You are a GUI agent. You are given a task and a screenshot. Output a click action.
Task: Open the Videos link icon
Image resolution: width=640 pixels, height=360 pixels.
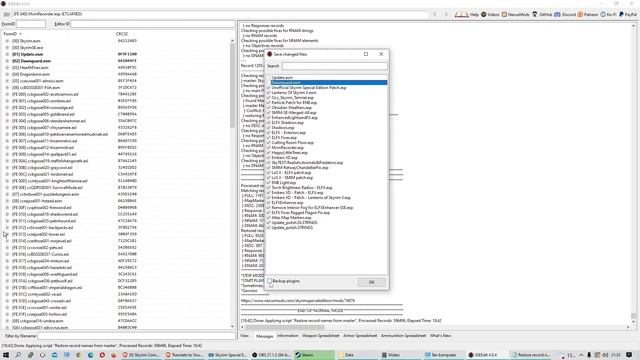pos(484,14)
